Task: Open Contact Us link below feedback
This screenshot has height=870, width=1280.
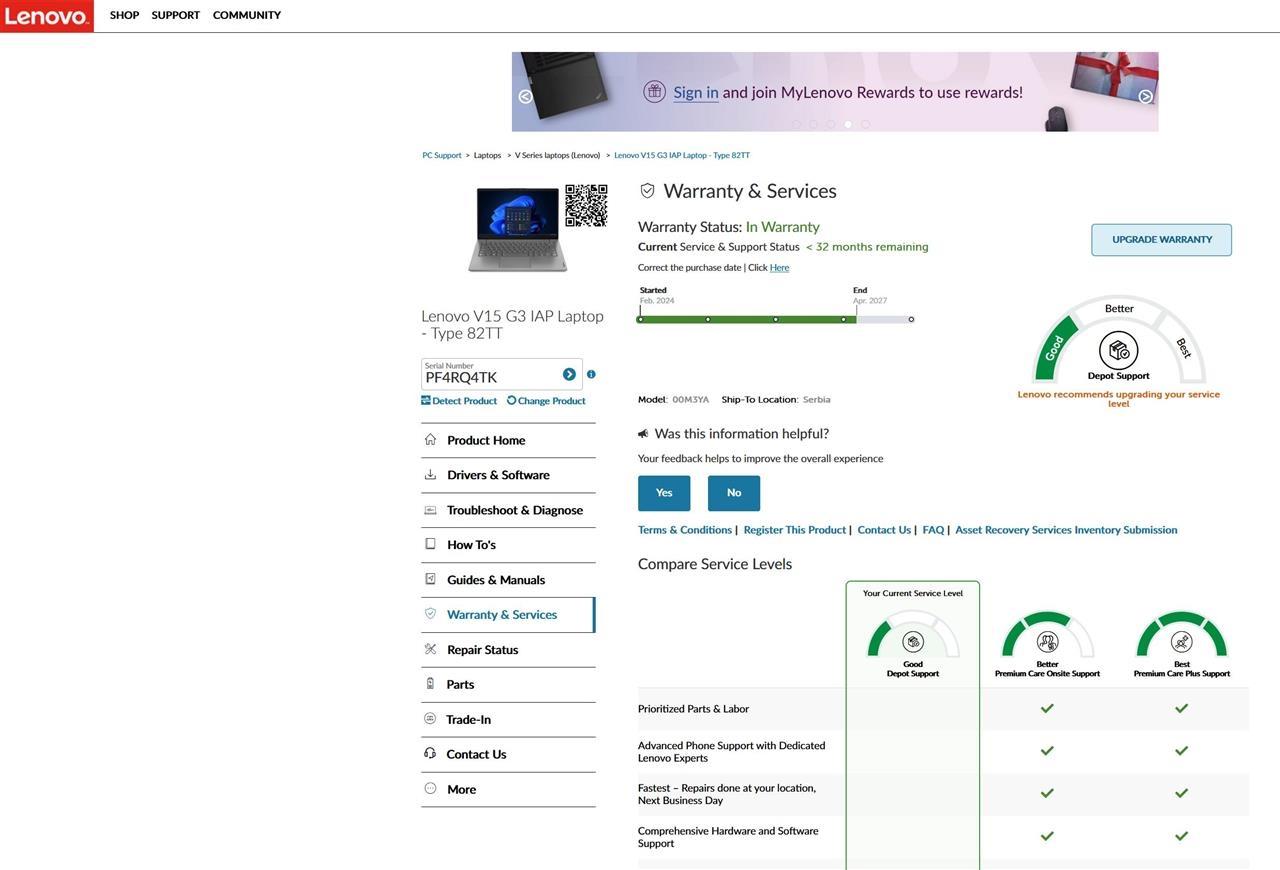Action: click(884, 530)
